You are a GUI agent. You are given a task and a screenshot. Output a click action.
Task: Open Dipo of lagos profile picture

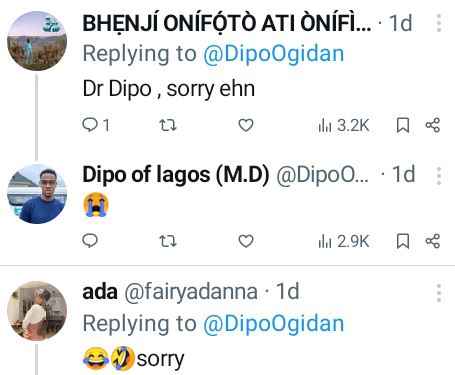(x=37, y=194)
